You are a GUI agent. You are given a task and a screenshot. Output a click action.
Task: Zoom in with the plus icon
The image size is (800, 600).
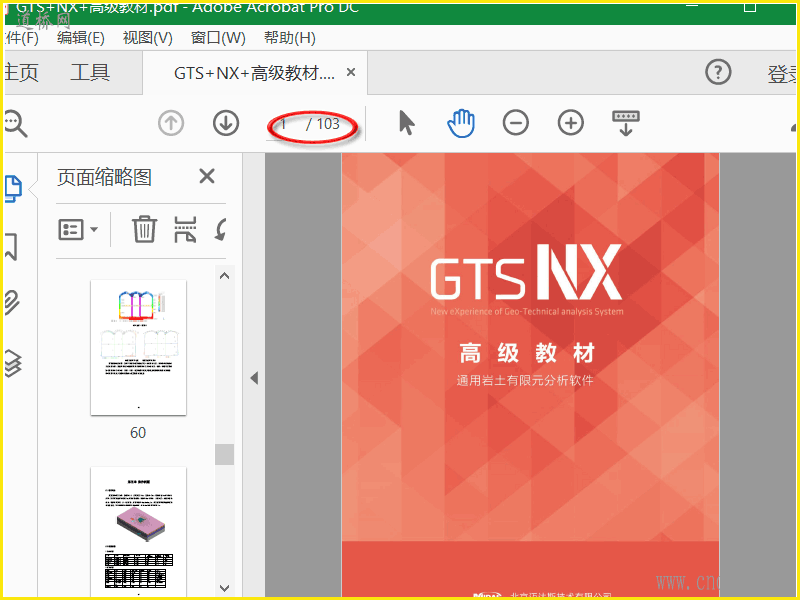tap(570, 123)
